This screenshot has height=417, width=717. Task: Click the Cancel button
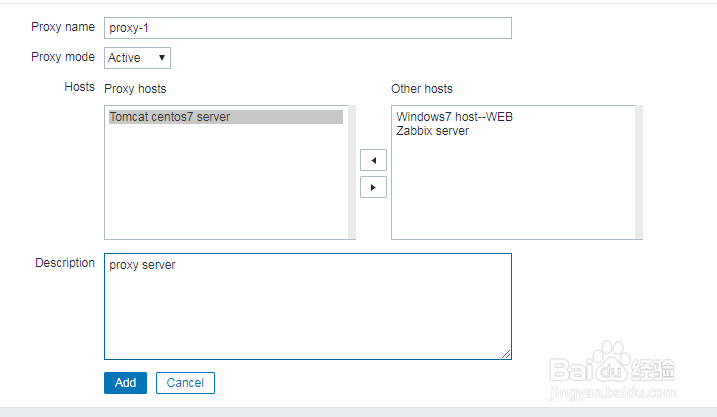coord(185,383)
